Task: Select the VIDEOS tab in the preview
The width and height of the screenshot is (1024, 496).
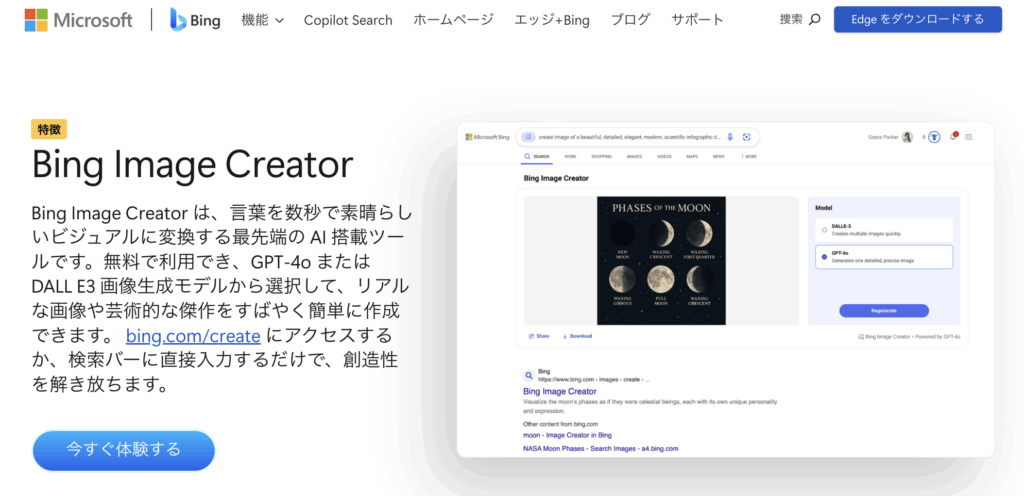Action: (664, 157)
